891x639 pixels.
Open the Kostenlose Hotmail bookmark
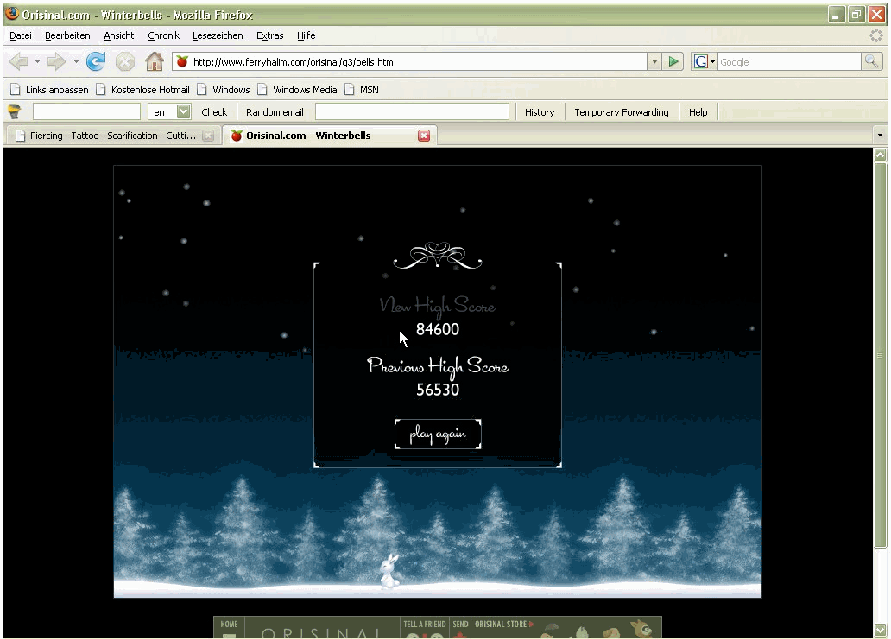pos(143,90)
